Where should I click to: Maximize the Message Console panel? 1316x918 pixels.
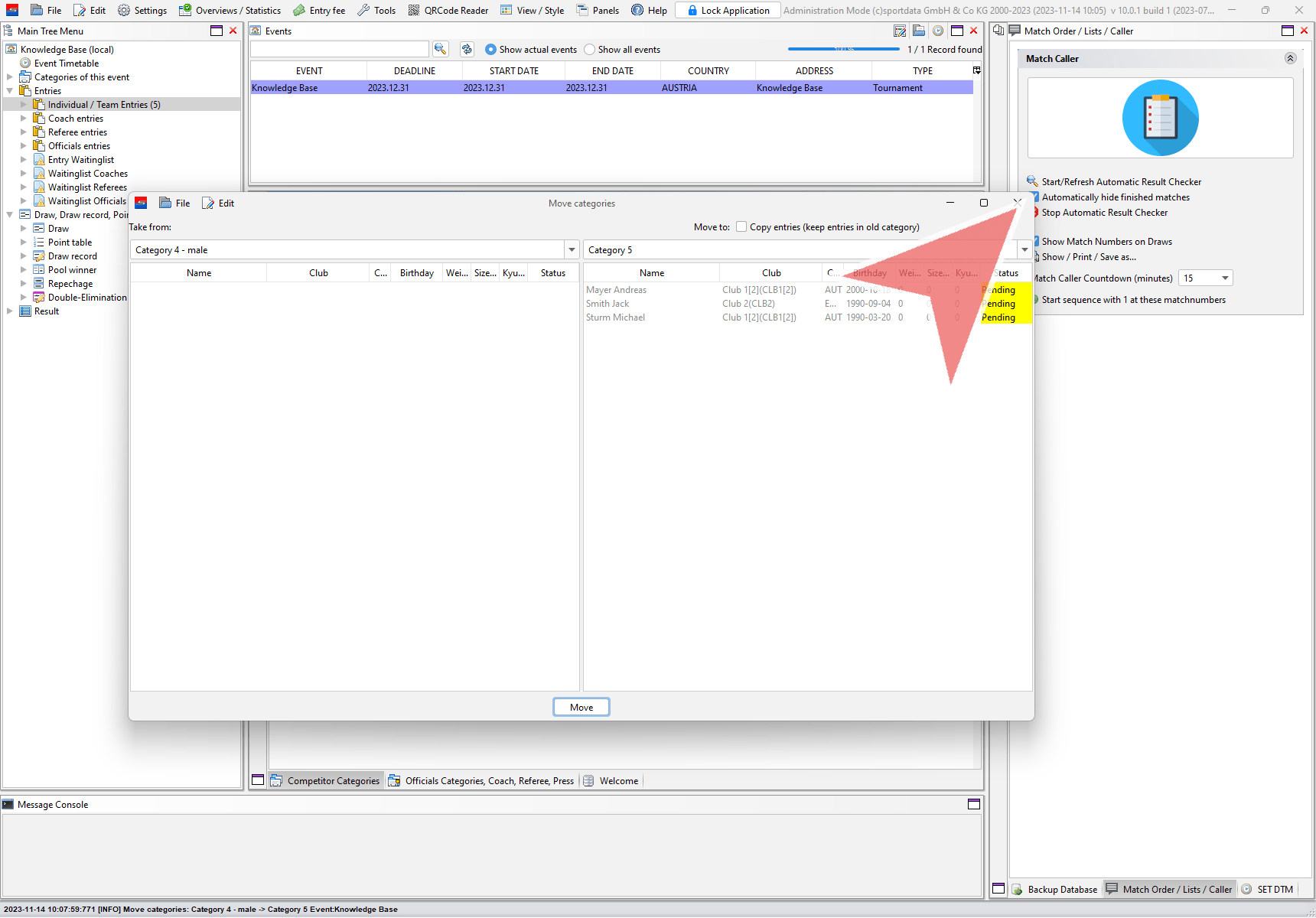pyautogui.click(x=973, y=804)
